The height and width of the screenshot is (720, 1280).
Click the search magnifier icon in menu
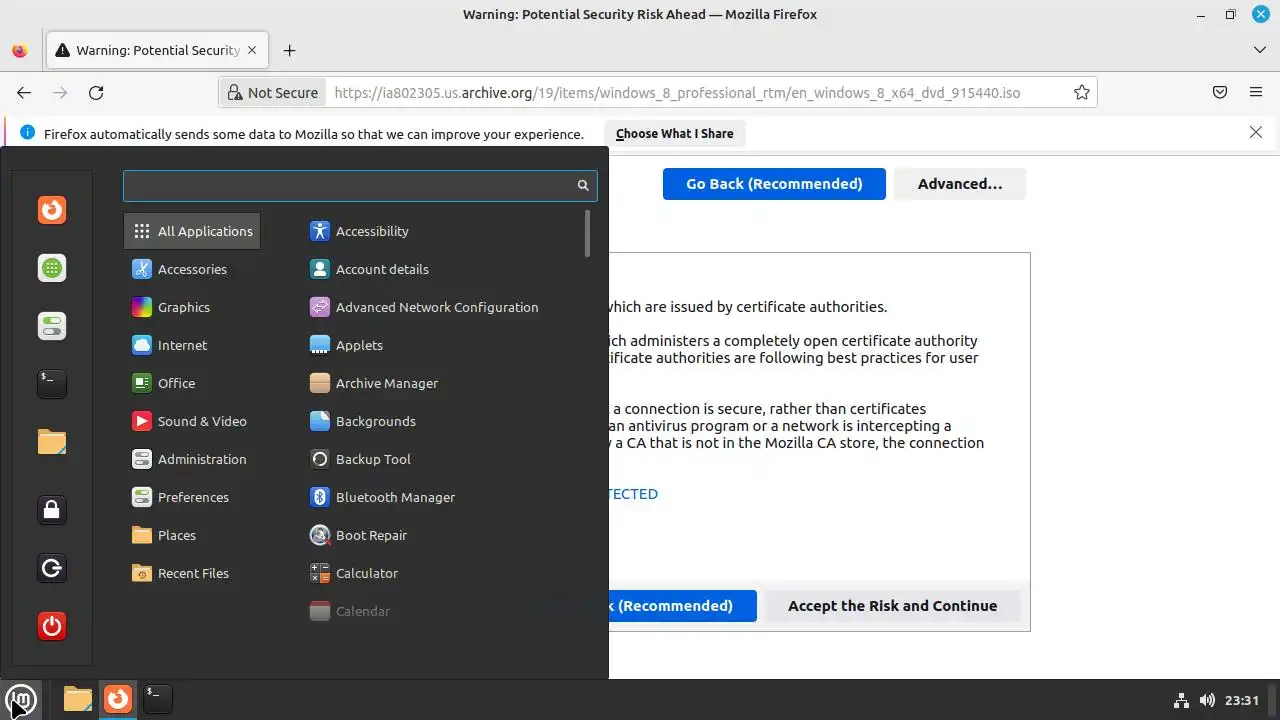pos(583,185)
